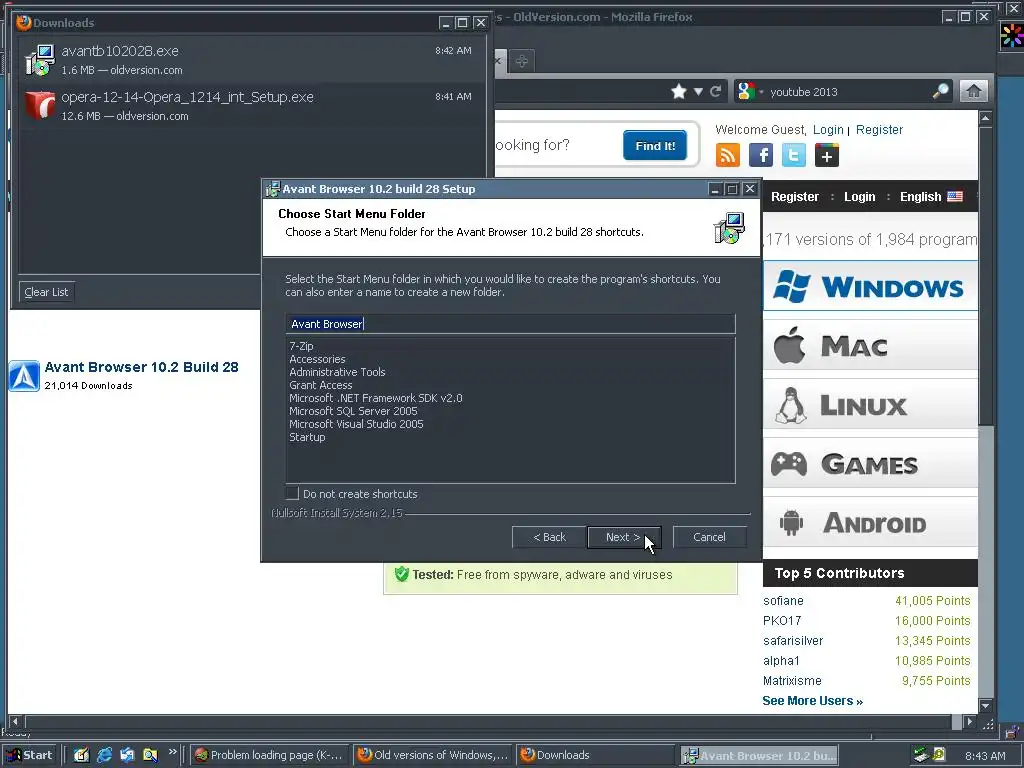This screenshot has height=768, width=1024.
Task: Switch to Downloads taskbar item
Action: (594, 755)
